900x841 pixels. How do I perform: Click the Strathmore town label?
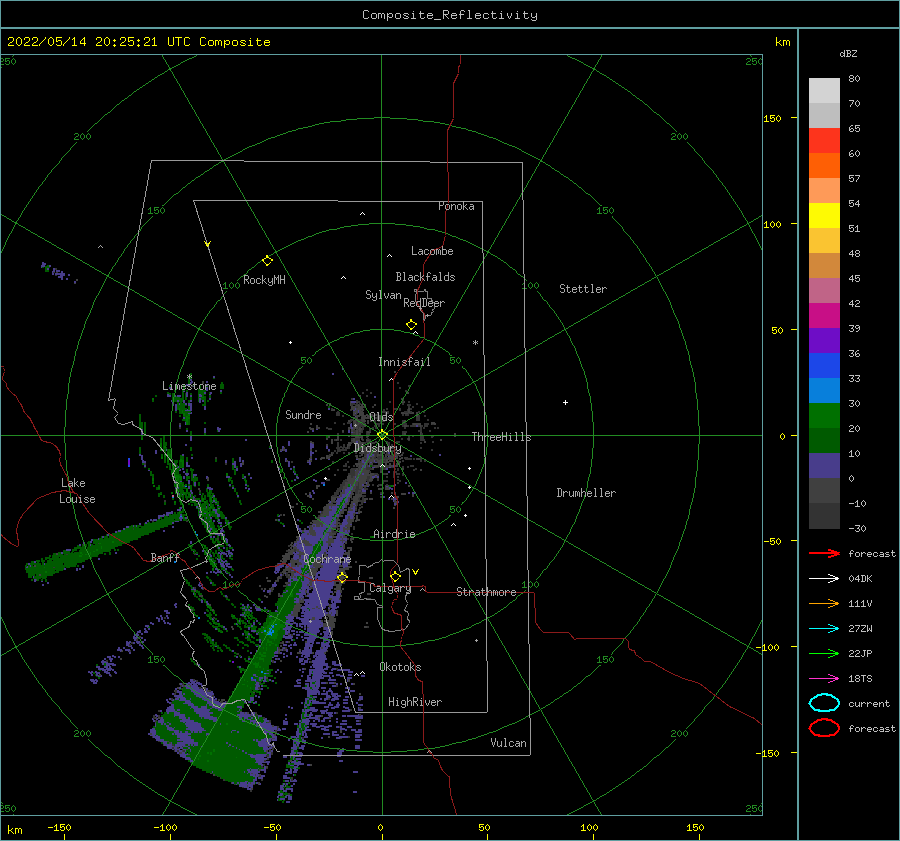(486, 592)
